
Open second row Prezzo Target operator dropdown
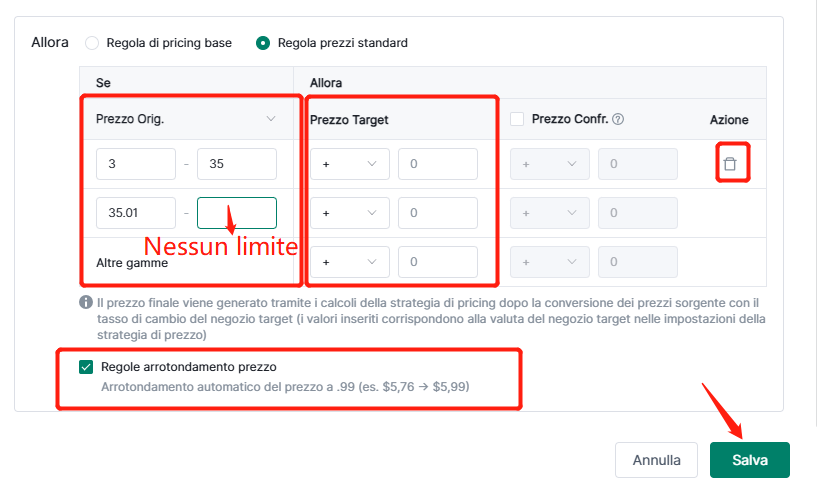350,213
